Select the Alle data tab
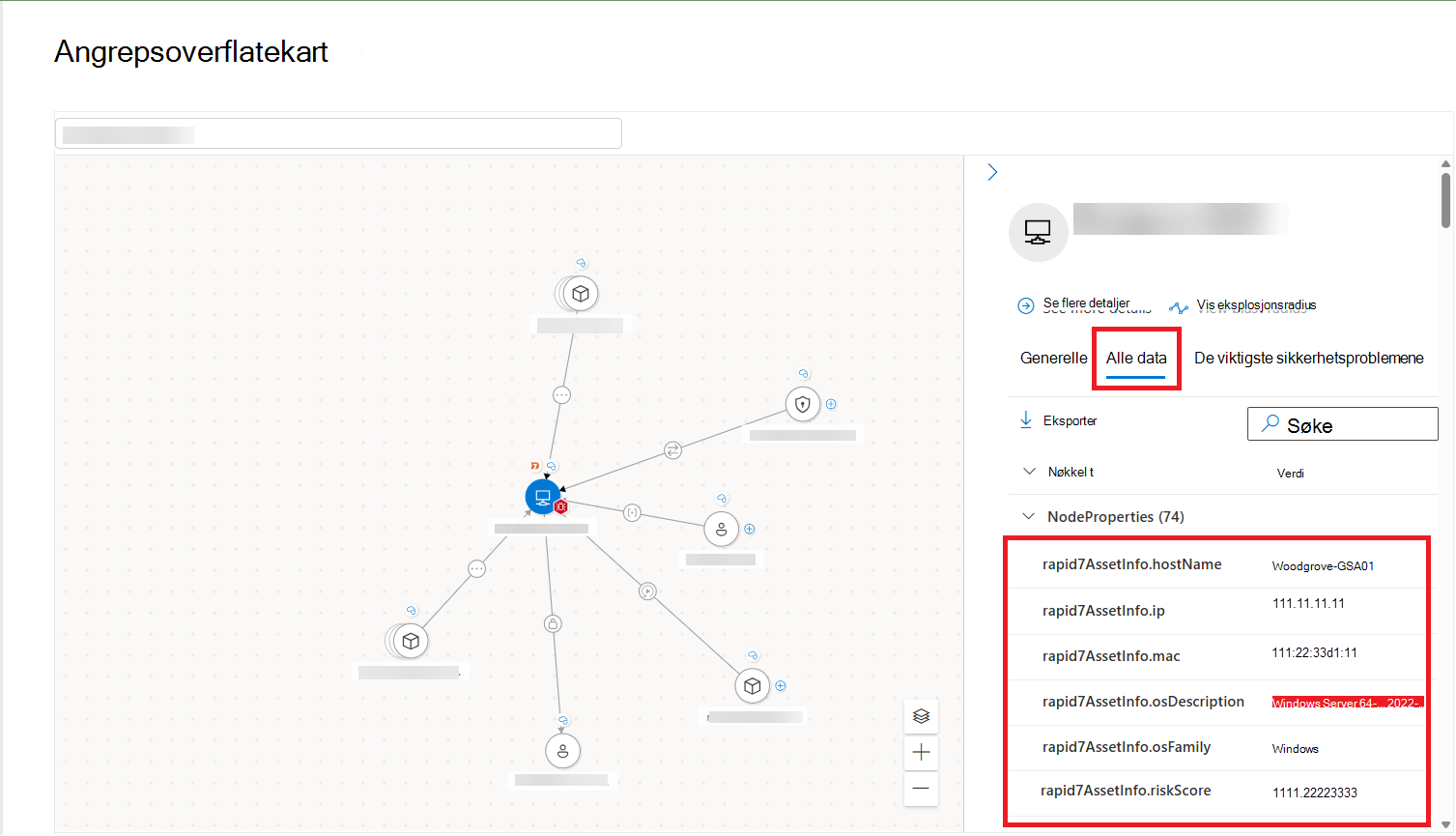The image size is (1456, 836). 1136,358
